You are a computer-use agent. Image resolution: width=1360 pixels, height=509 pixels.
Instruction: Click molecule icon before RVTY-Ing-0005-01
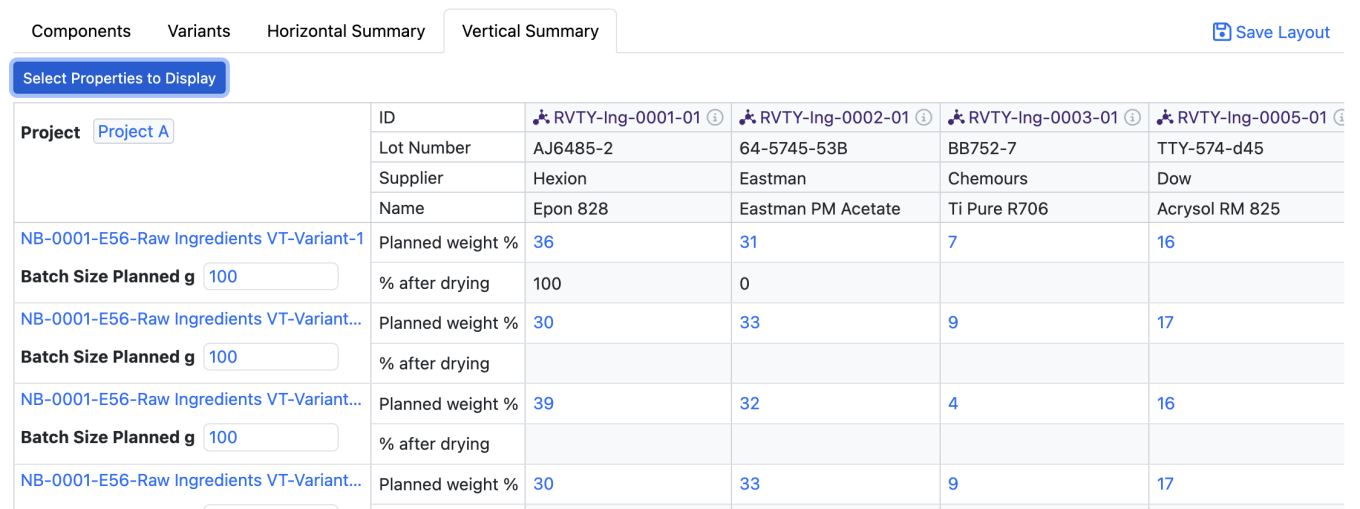point(1165,118)
